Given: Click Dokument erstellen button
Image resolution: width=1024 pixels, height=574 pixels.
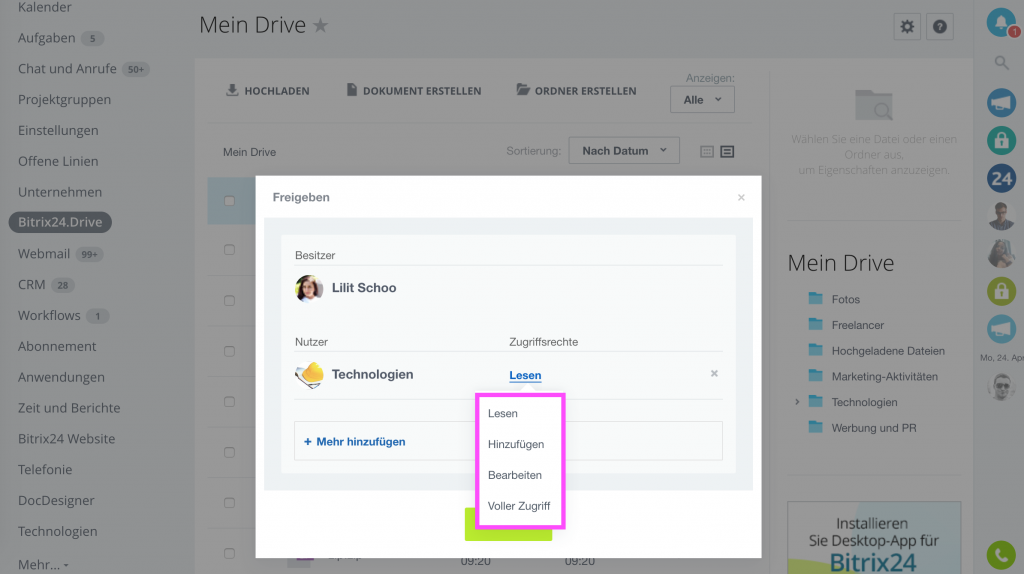Looking at the screenshot, I should pyautogui.click(x=414, y=91).
